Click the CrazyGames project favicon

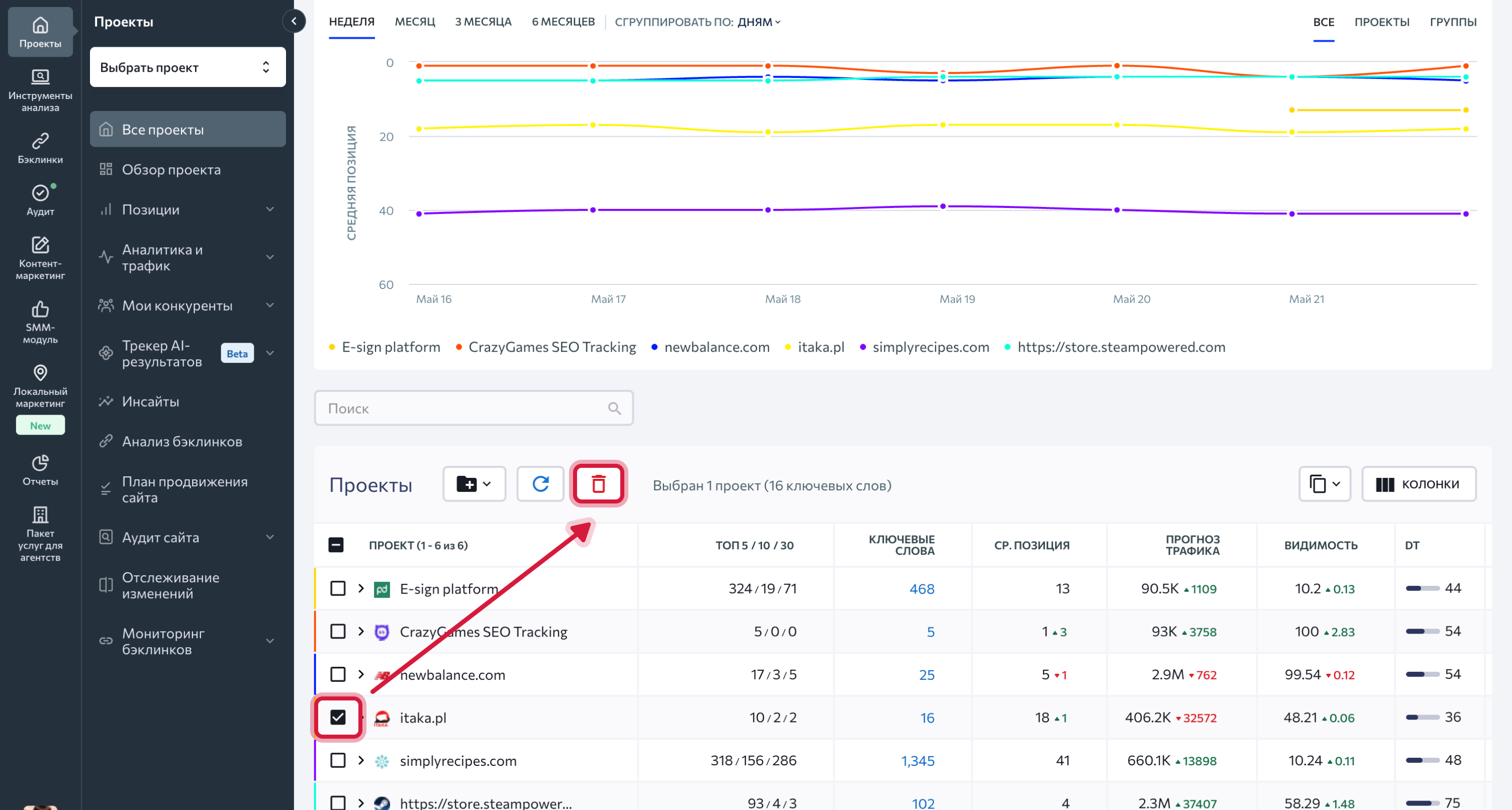(382, 632)
